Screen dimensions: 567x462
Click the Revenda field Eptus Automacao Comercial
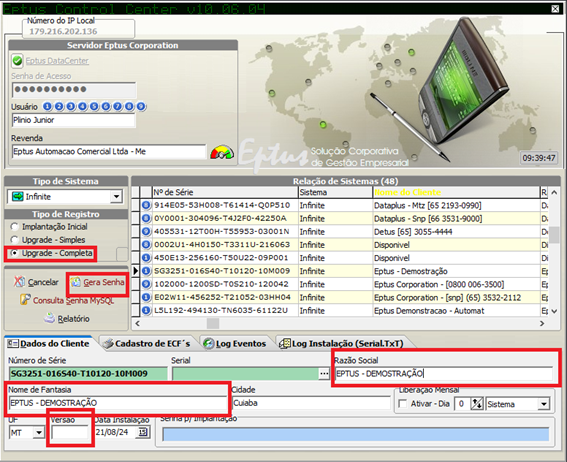click(109, 151)
